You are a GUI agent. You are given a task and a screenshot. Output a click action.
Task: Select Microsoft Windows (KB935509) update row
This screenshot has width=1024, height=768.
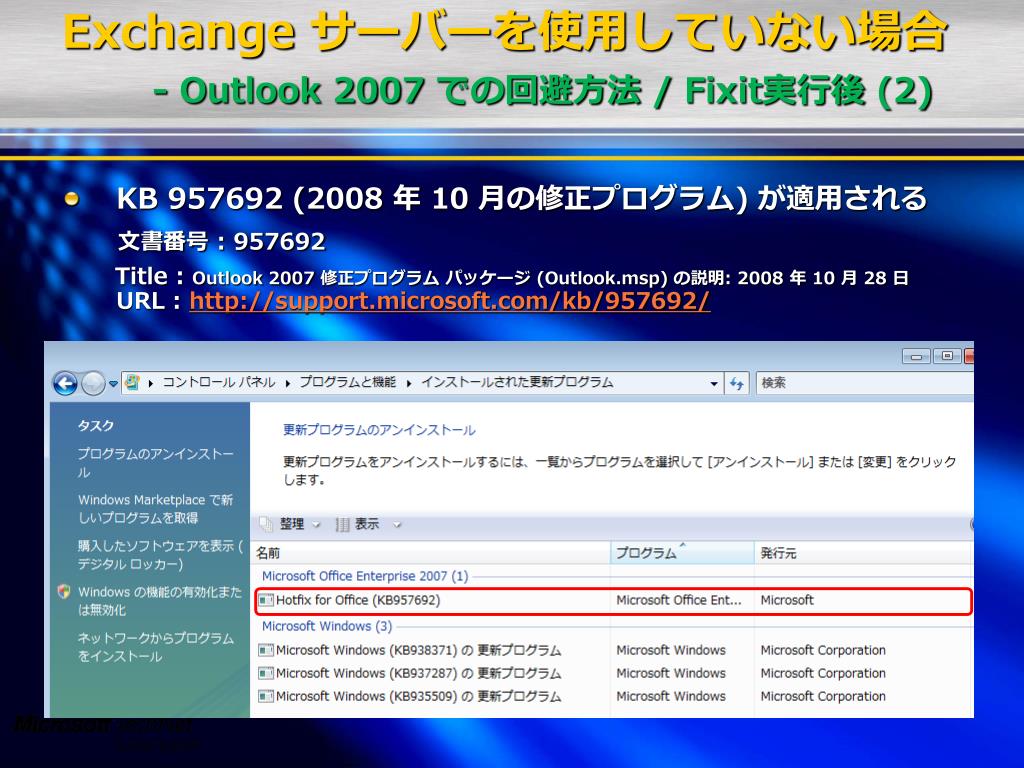pos(613,696)
